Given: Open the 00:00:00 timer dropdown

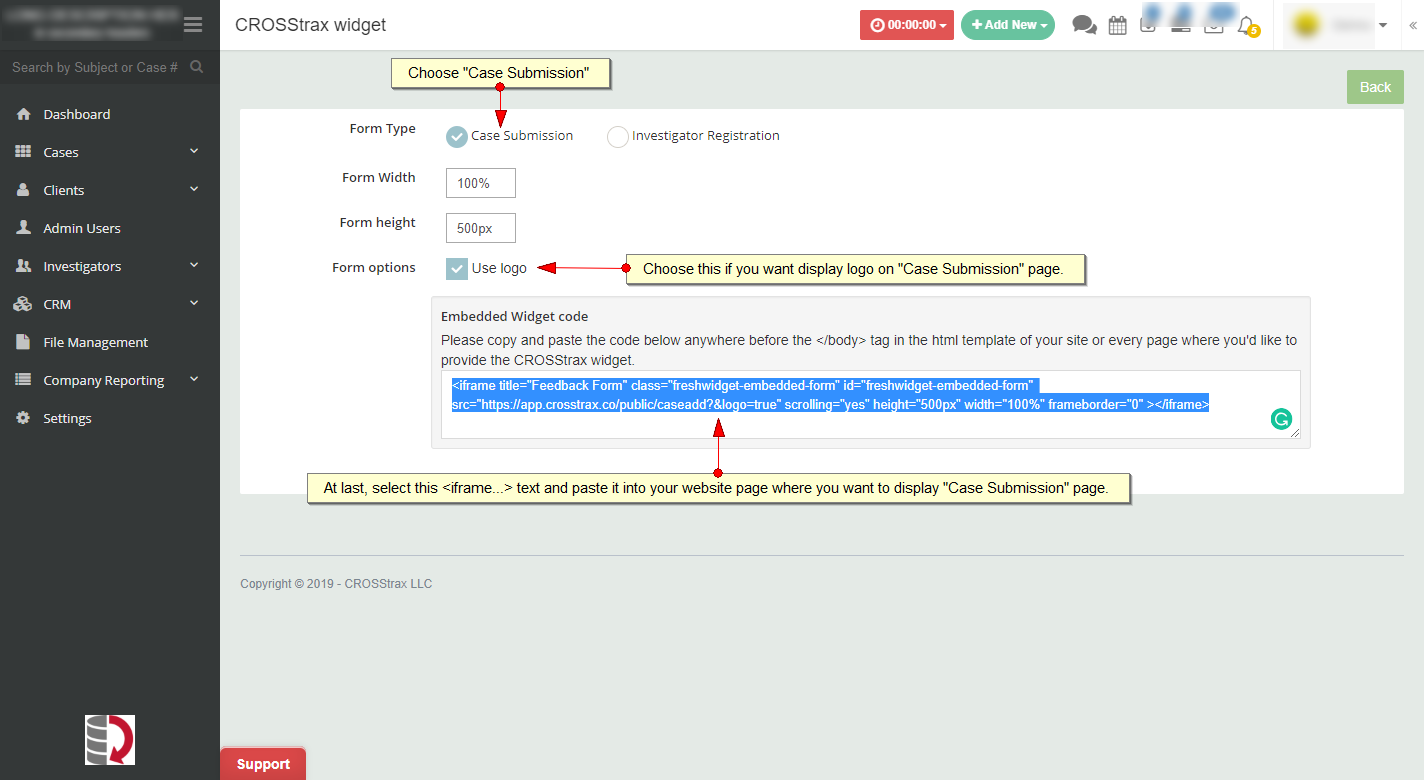Looking at the screenshot, I should click(x=907, y=25).
